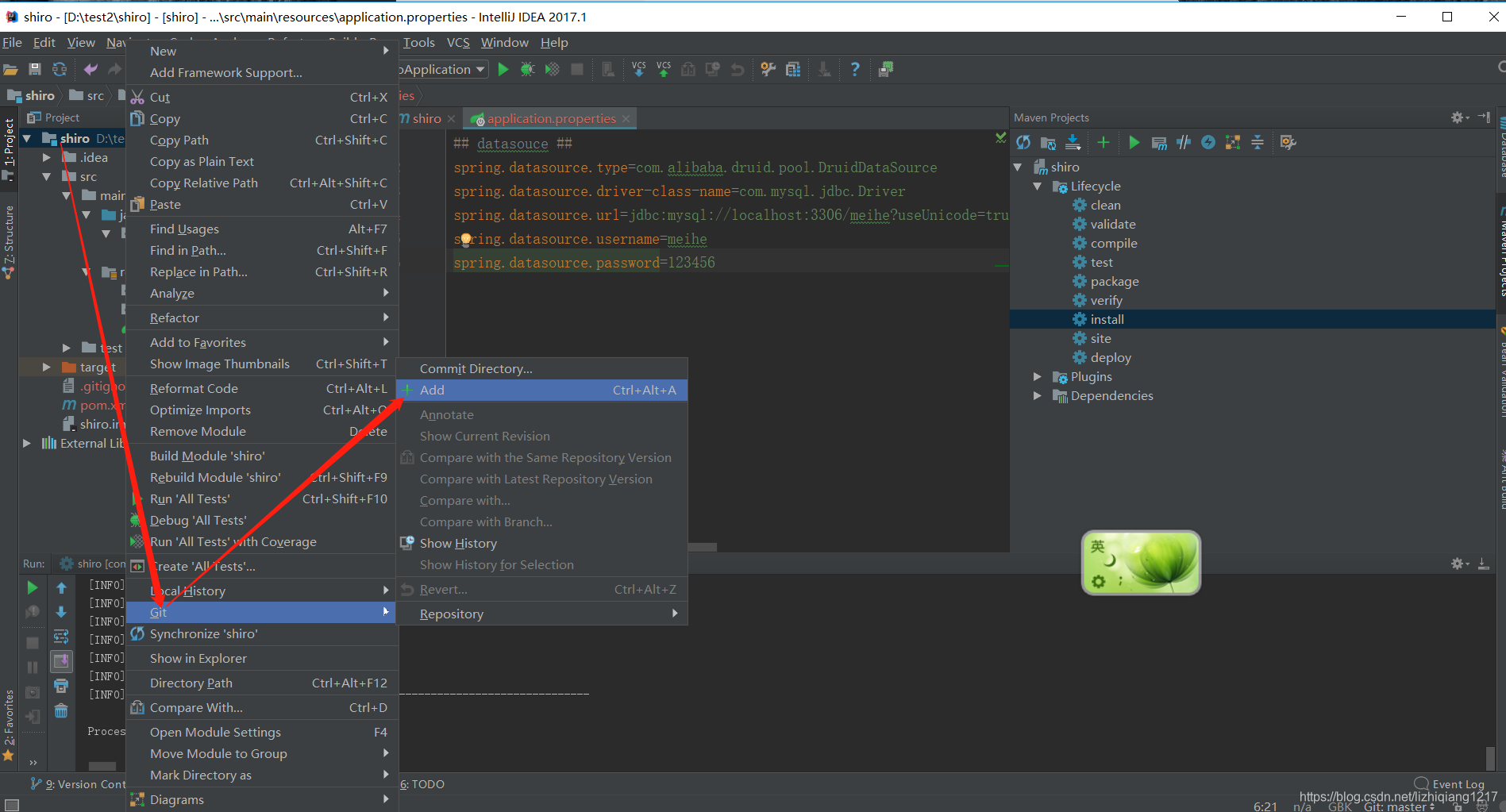Image resolution: width=1506 pixels, height=812 pixels.
Task: Open Repository submenu
Action: tap(542, 614)
